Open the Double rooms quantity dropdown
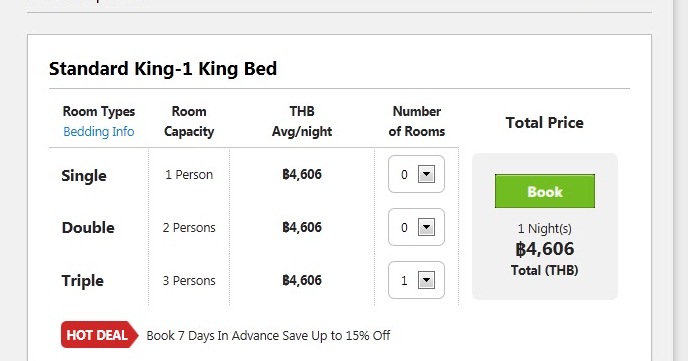This screenshot has height=361, width=688. [x=416, y=227]
